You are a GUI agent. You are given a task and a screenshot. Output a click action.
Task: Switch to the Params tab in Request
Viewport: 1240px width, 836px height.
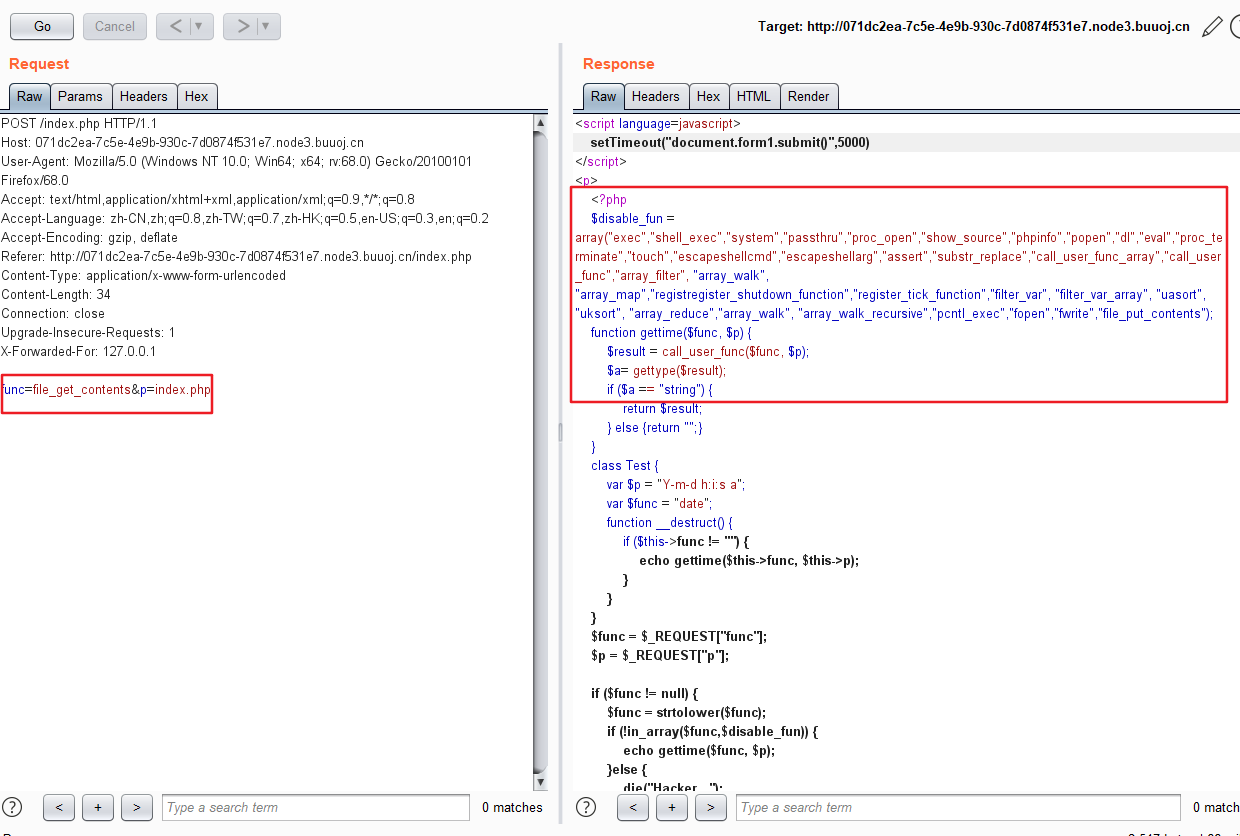(80, 97)
